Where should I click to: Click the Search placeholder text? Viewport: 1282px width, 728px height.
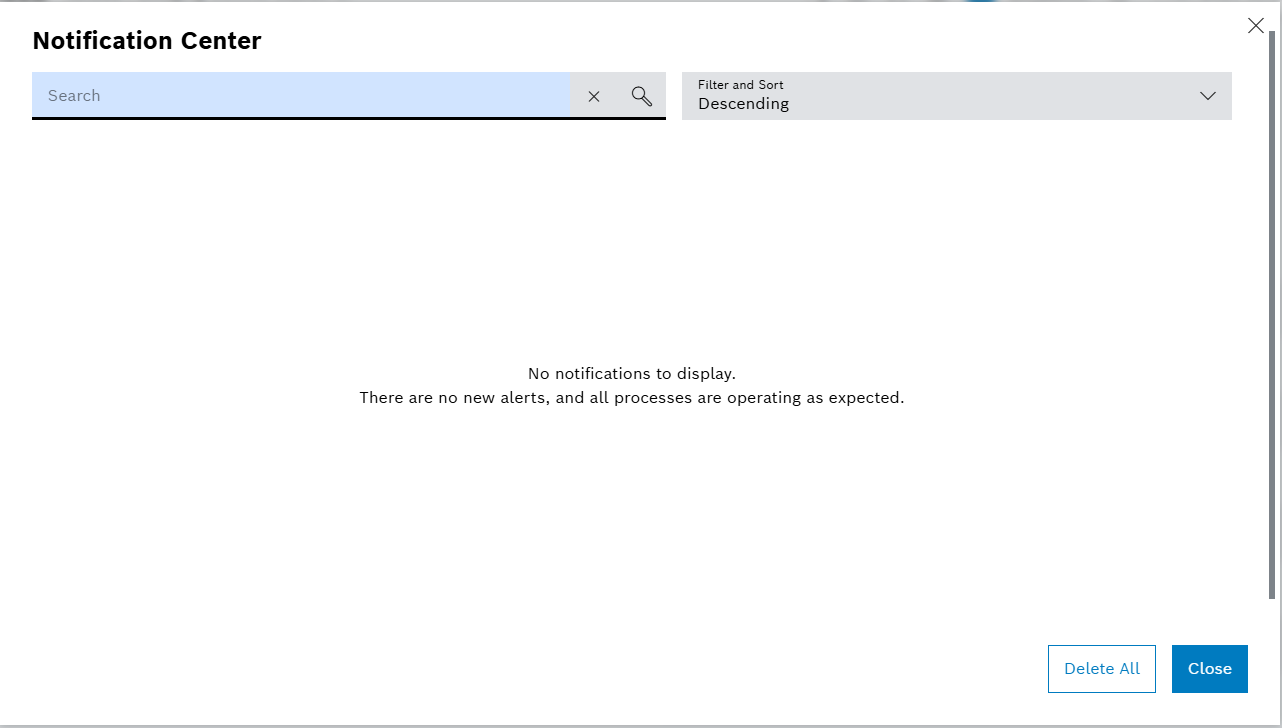click(74, 96)
